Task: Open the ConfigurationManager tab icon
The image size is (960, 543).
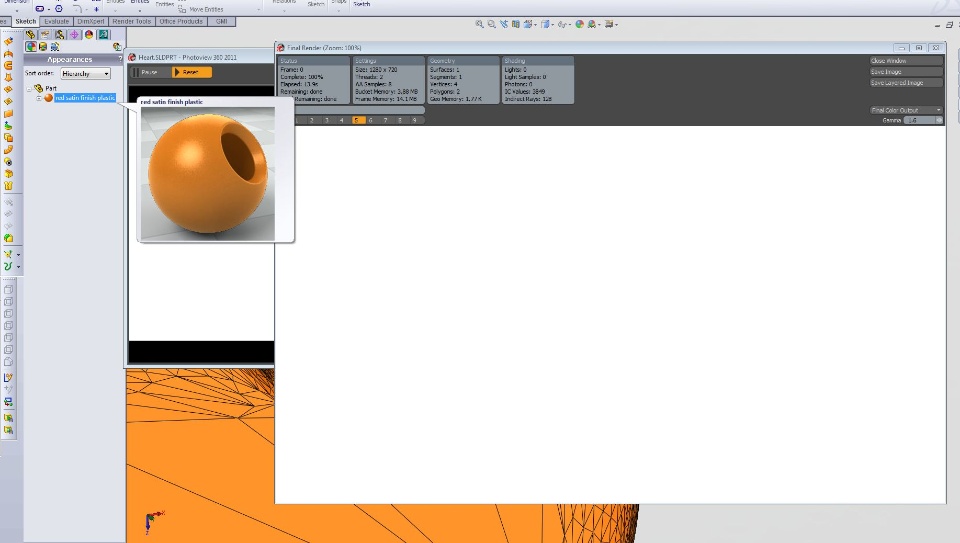Action: coord(59,35)
